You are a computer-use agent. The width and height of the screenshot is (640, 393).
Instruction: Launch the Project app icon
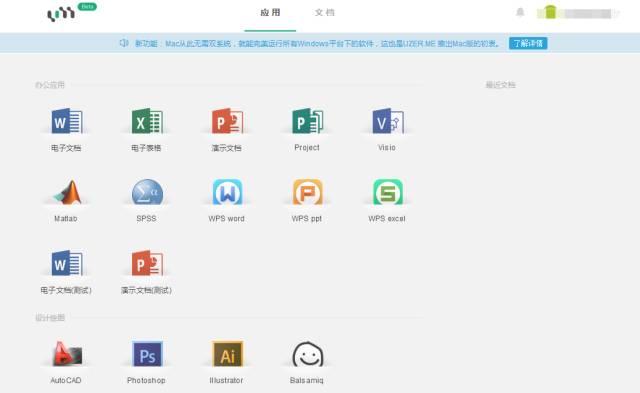coord(307,121)
